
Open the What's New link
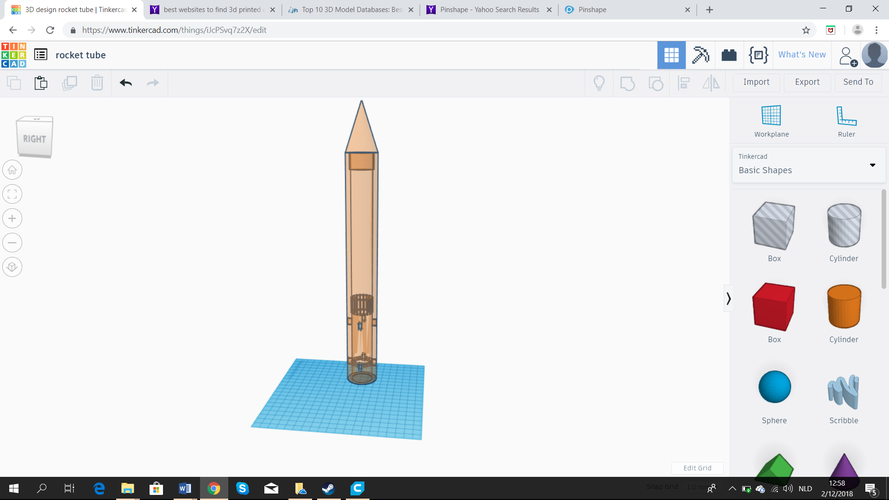click(x=802, y=54)
